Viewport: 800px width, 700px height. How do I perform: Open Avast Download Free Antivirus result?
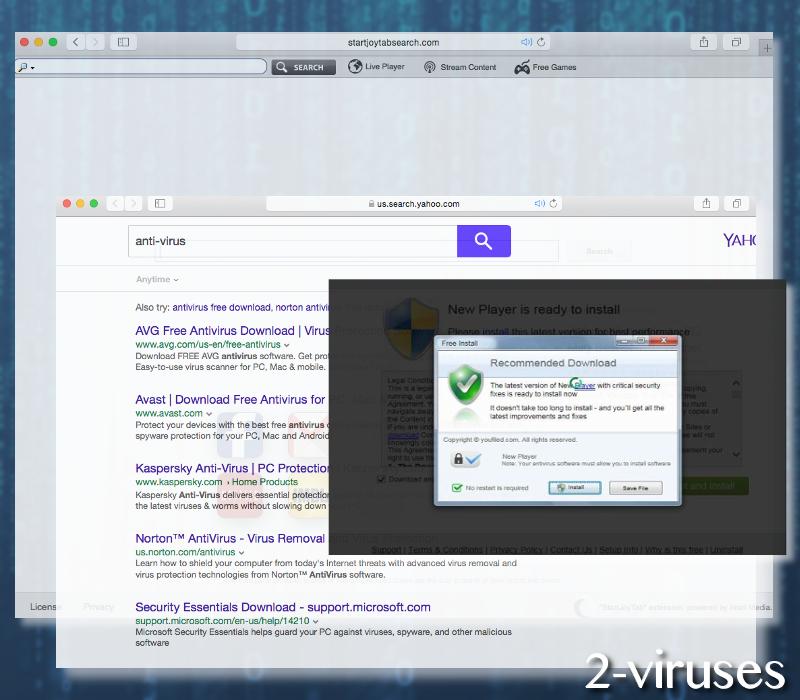tap(230, 399)
